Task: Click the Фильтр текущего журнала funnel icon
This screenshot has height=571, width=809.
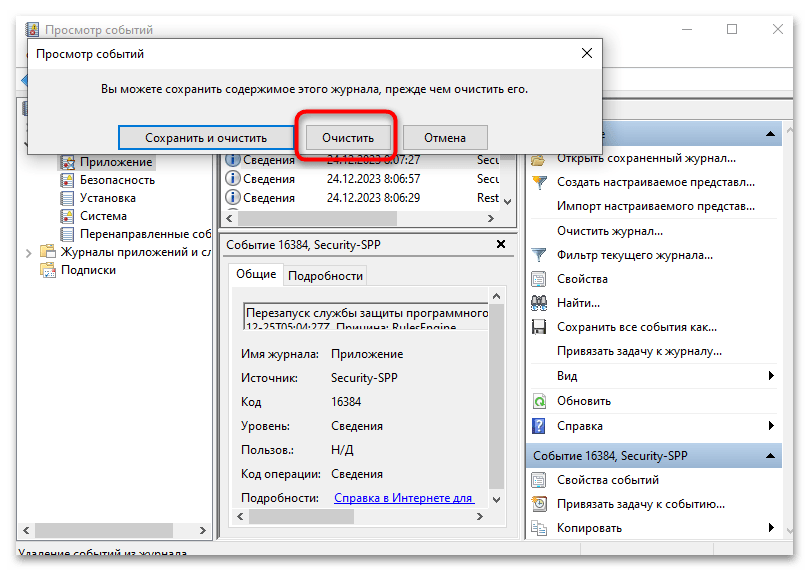Action: pyautogui.click(x=539, y=255)
